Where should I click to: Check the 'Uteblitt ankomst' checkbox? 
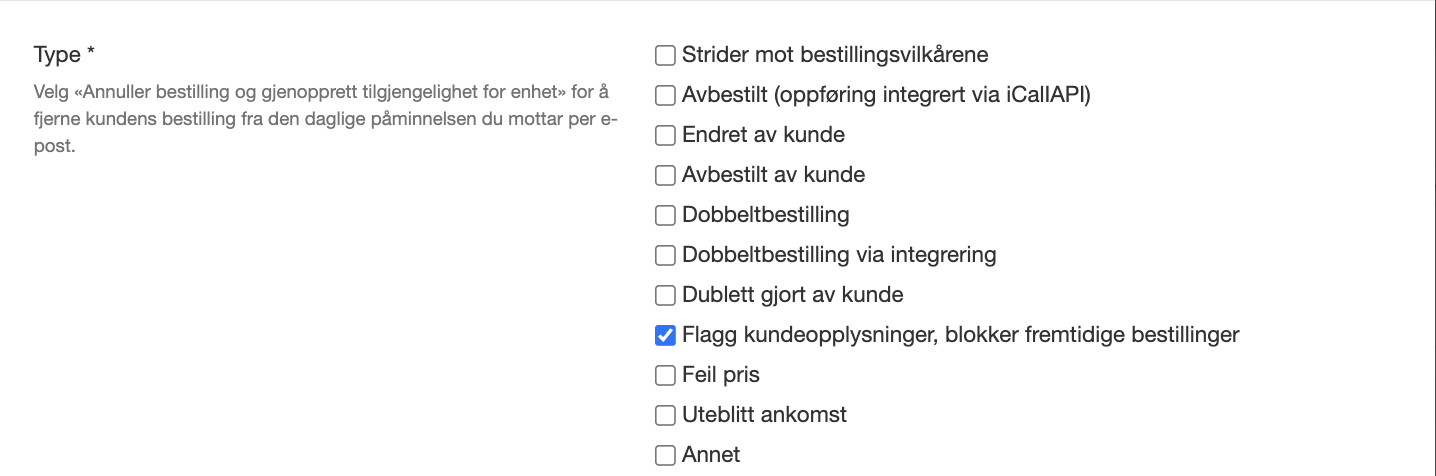coord(665,415)
